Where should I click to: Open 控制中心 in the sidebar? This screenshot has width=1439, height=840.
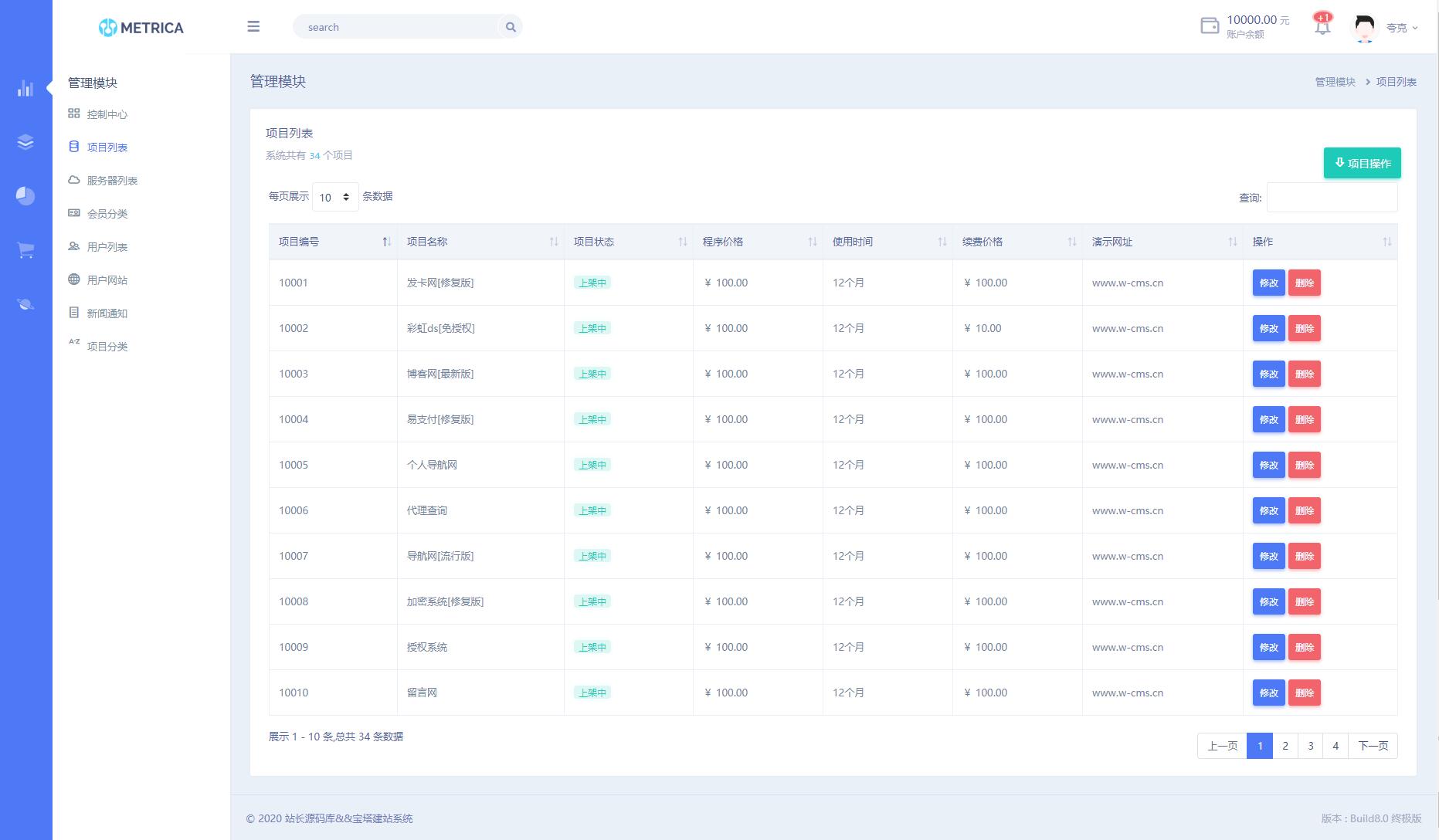point(107,114)
